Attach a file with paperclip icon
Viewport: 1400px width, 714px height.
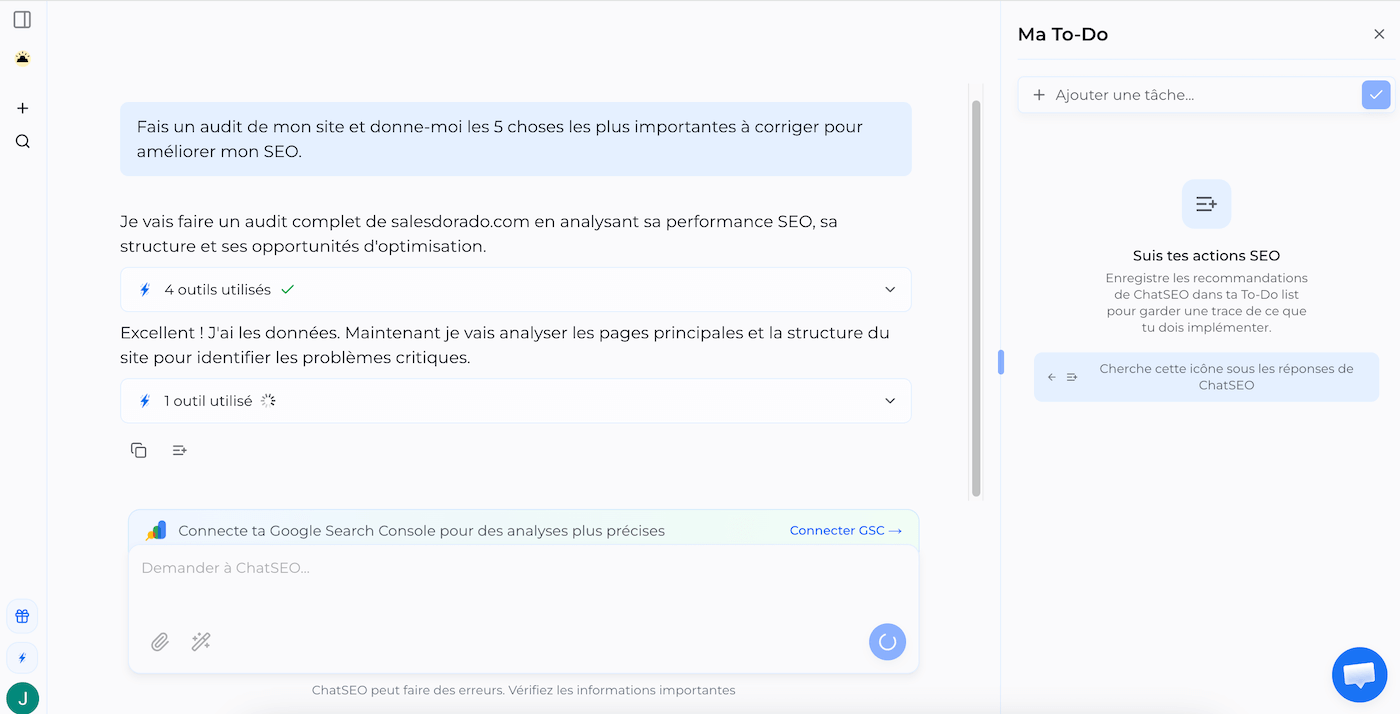pos(160,642)
